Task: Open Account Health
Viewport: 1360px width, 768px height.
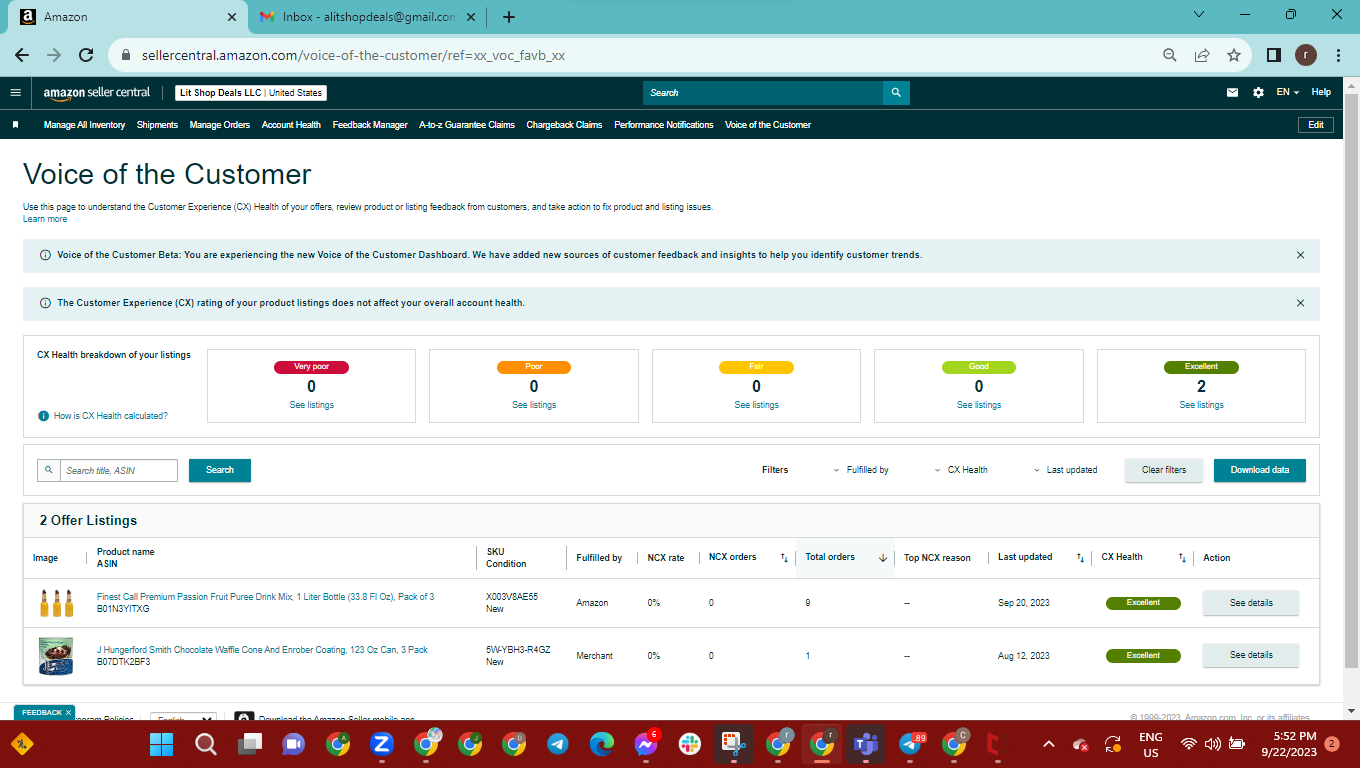Action: tap(291, 125)
